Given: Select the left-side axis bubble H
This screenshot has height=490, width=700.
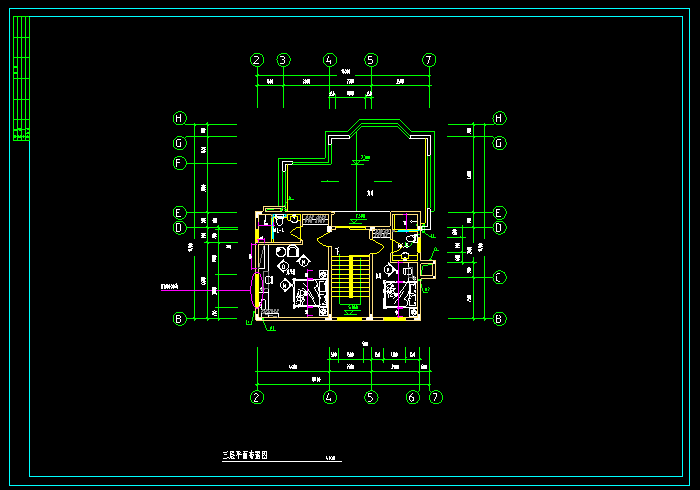Looking at the screenshot, I should coord(179,118).
